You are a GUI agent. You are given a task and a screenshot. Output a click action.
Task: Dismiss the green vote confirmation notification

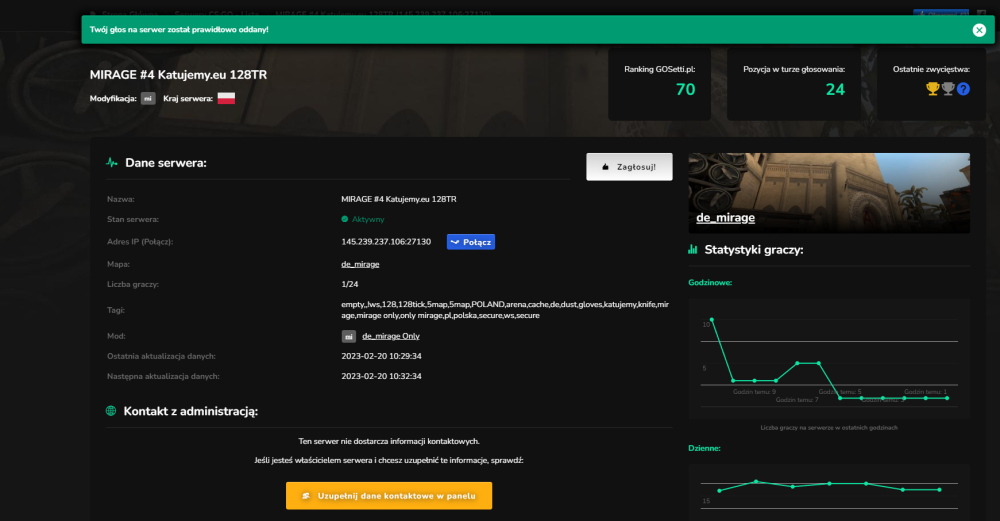[979, 30]
